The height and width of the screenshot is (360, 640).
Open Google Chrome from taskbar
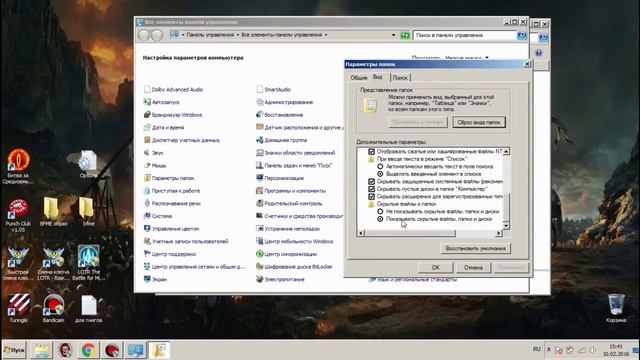[89, 350]
